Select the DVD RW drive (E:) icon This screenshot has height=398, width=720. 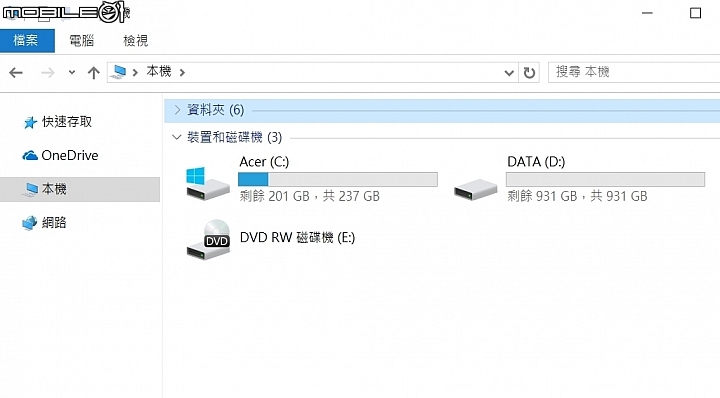(x=208, y=239)
